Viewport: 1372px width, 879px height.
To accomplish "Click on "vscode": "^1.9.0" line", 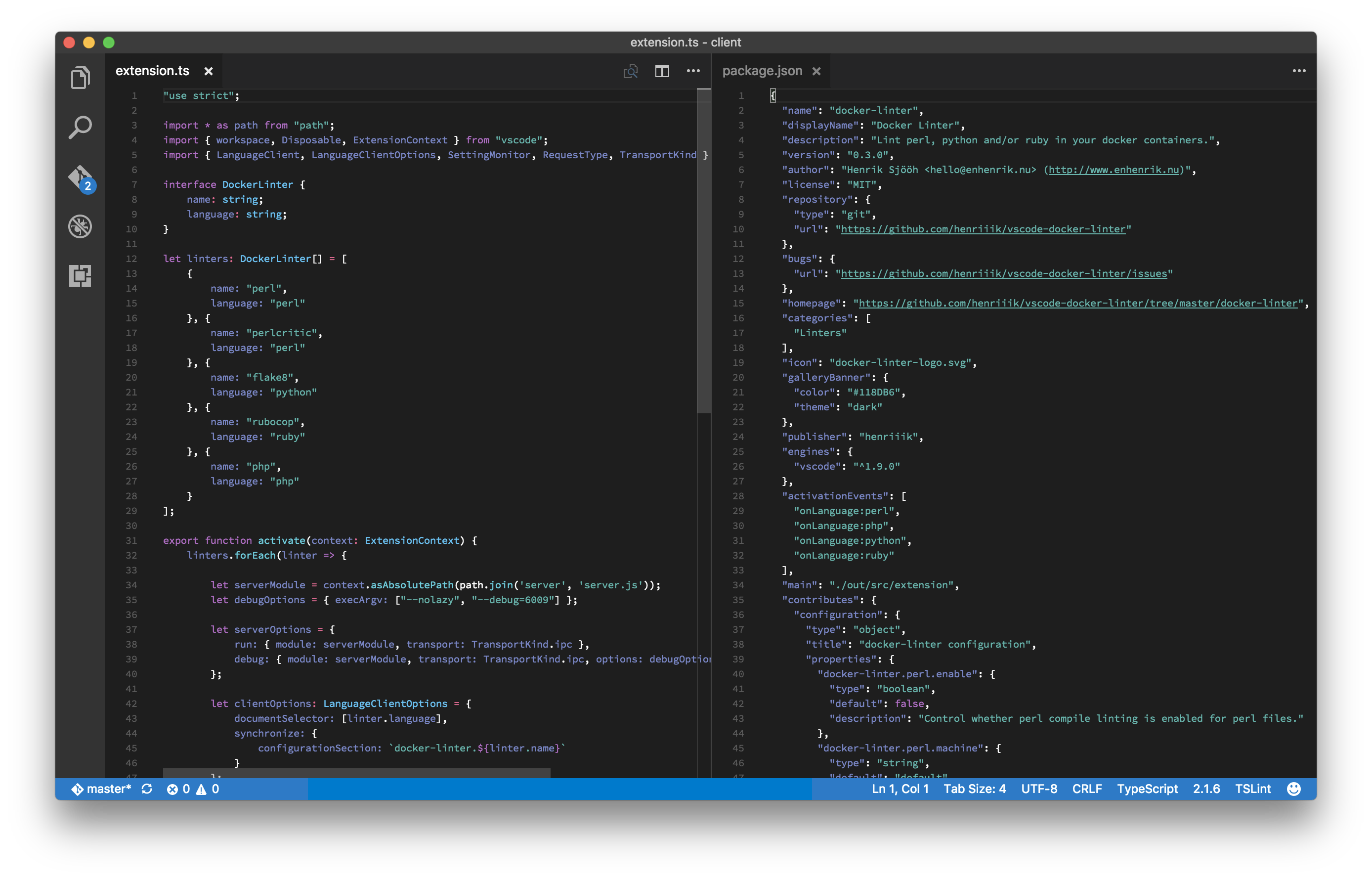I will point(847,466).
